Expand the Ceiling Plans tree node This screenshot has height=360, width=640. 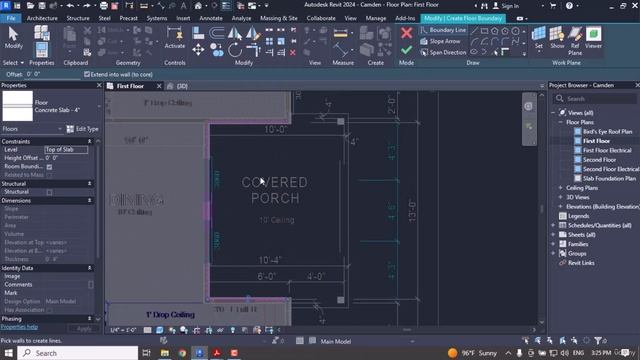560,188
